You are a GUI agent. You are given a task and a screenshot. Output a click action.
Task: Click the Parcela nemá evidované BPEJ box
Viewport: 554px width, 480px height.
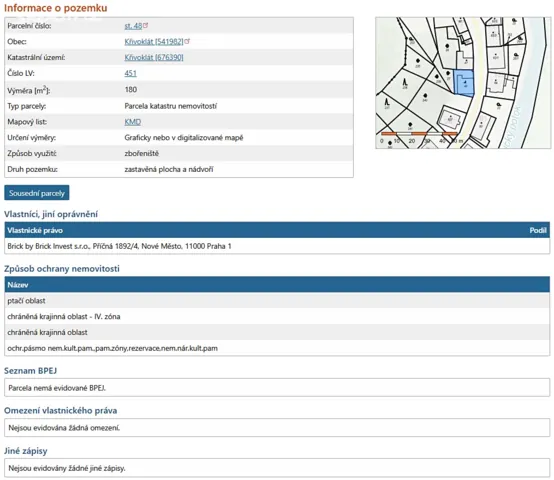point(277,388)
